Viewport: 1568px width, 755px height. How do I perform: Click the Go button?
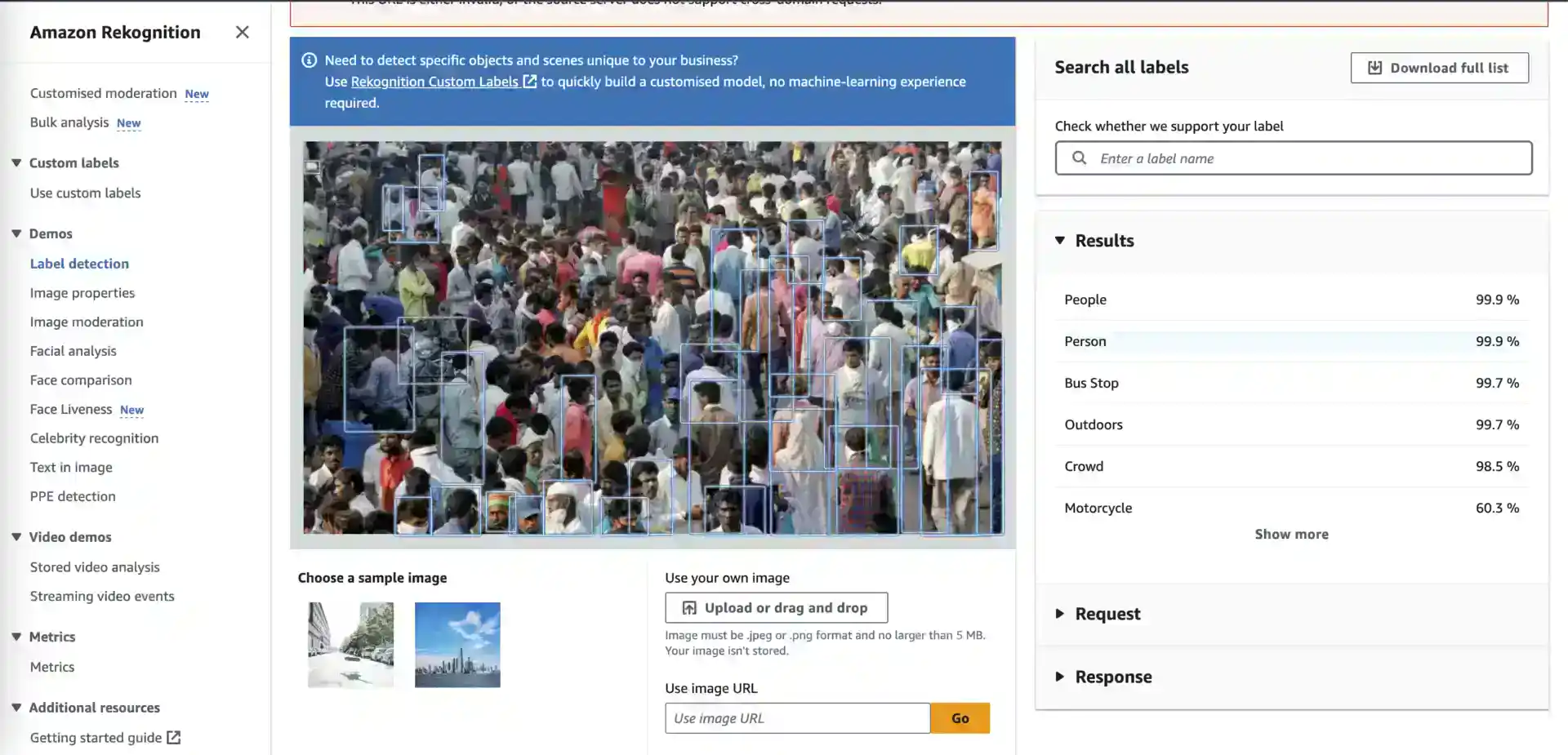pyautogui.click(x=960, y=718)
